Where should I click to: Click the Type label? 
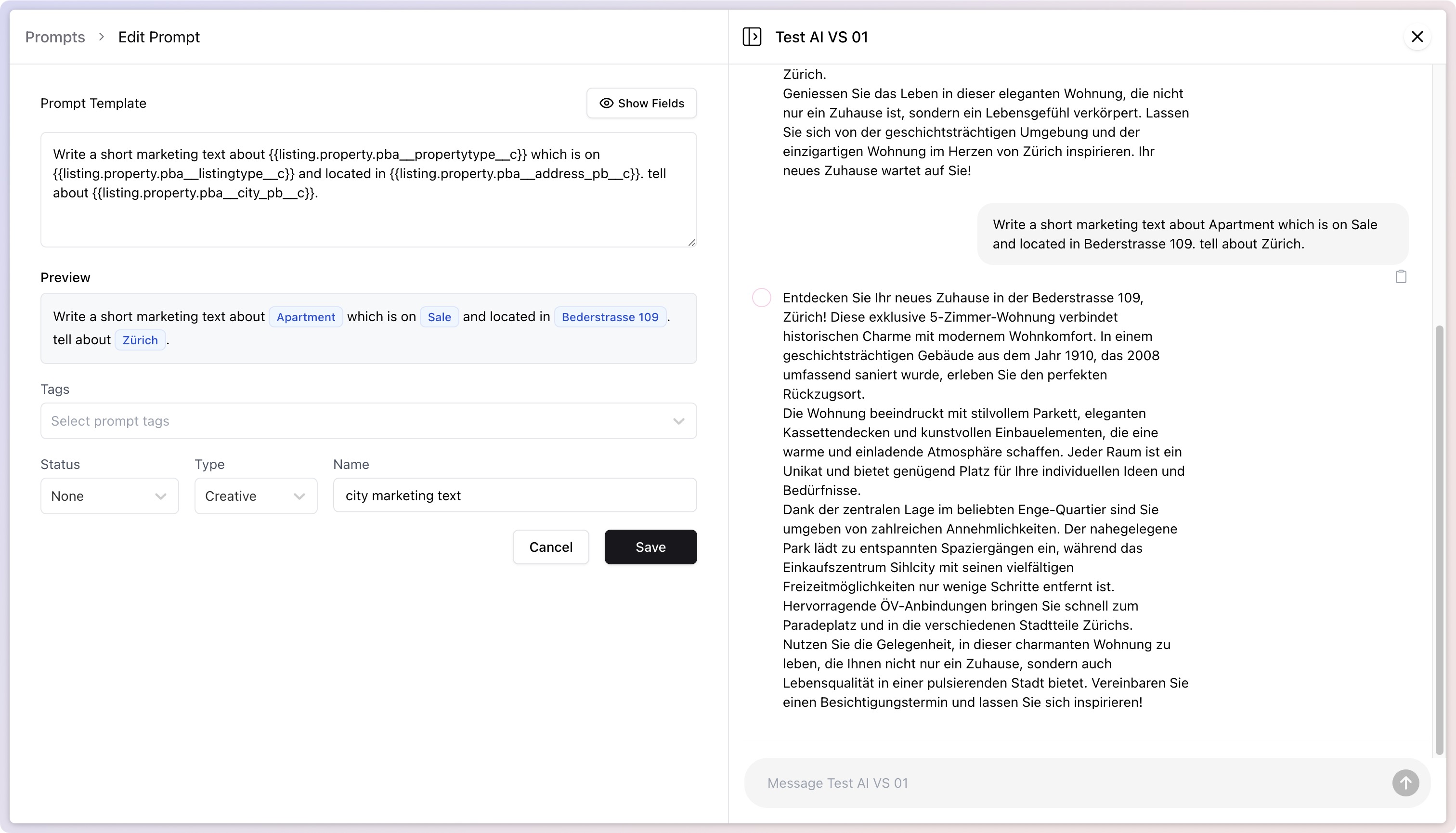[x=209, y=465]
